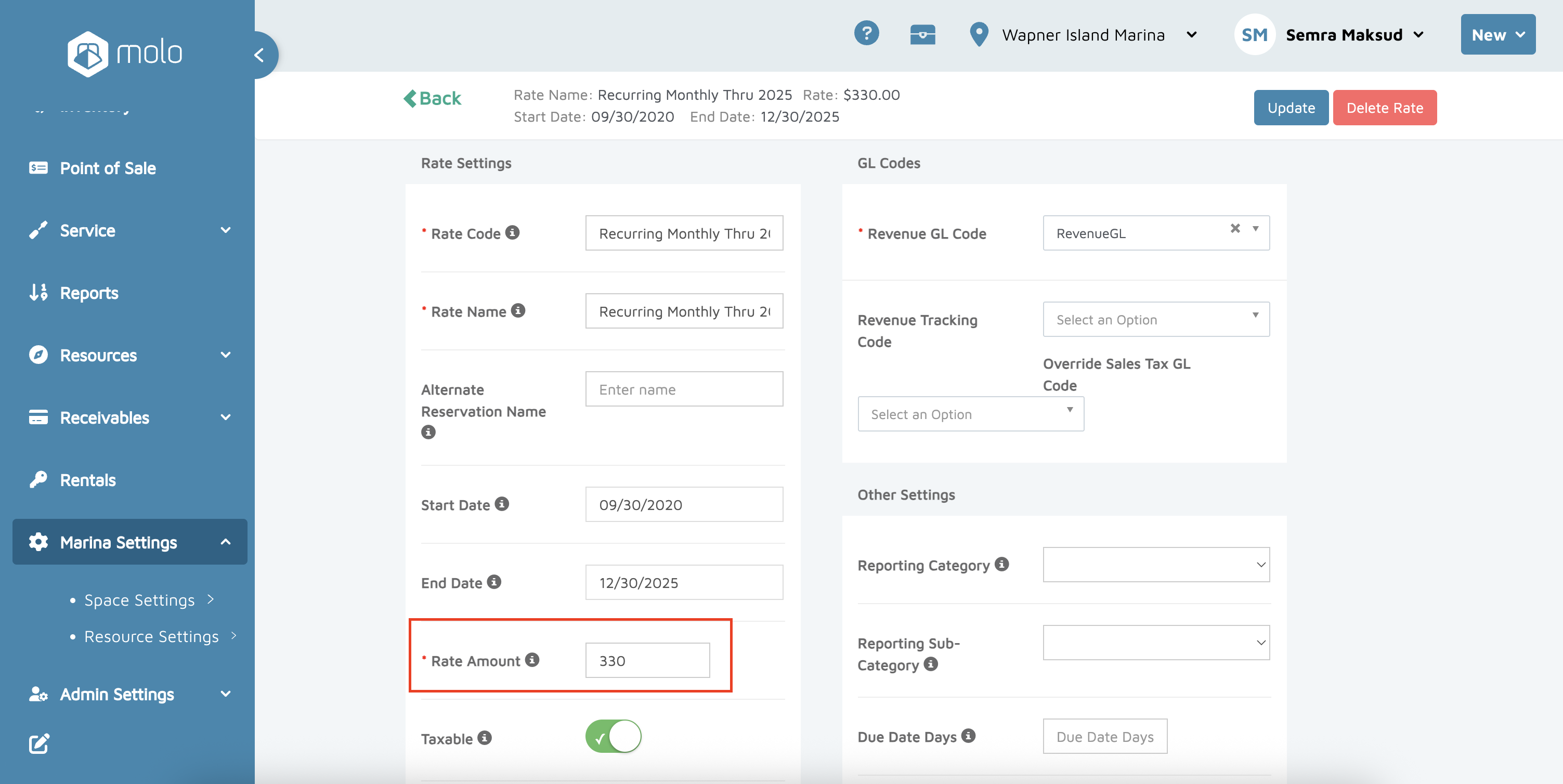Click the location pin icon
Viewport: 1563px width, 784px height.
click(979, 35)
